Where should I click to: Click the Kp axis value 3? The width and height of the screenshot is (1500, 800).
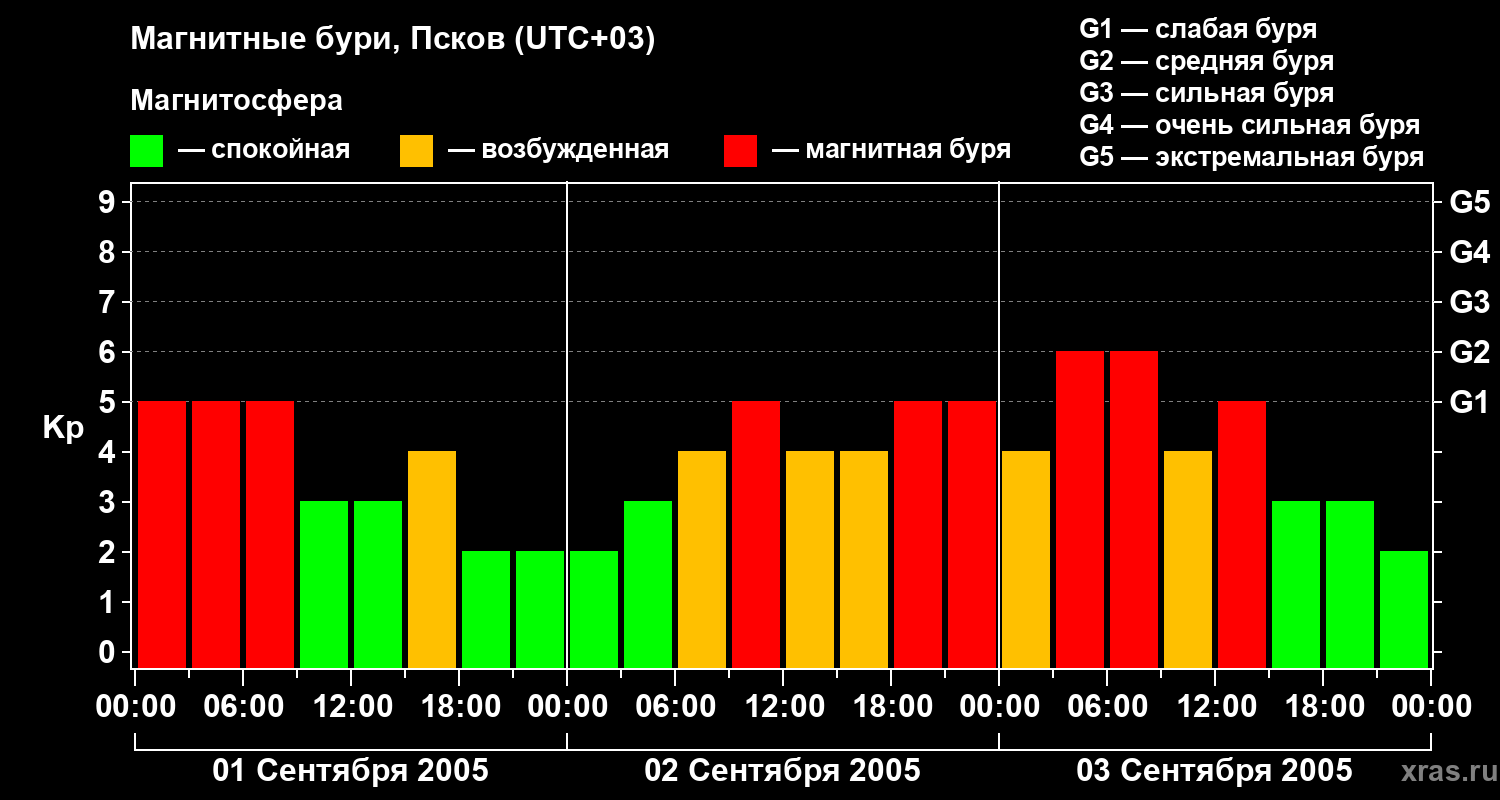point(109,502)
